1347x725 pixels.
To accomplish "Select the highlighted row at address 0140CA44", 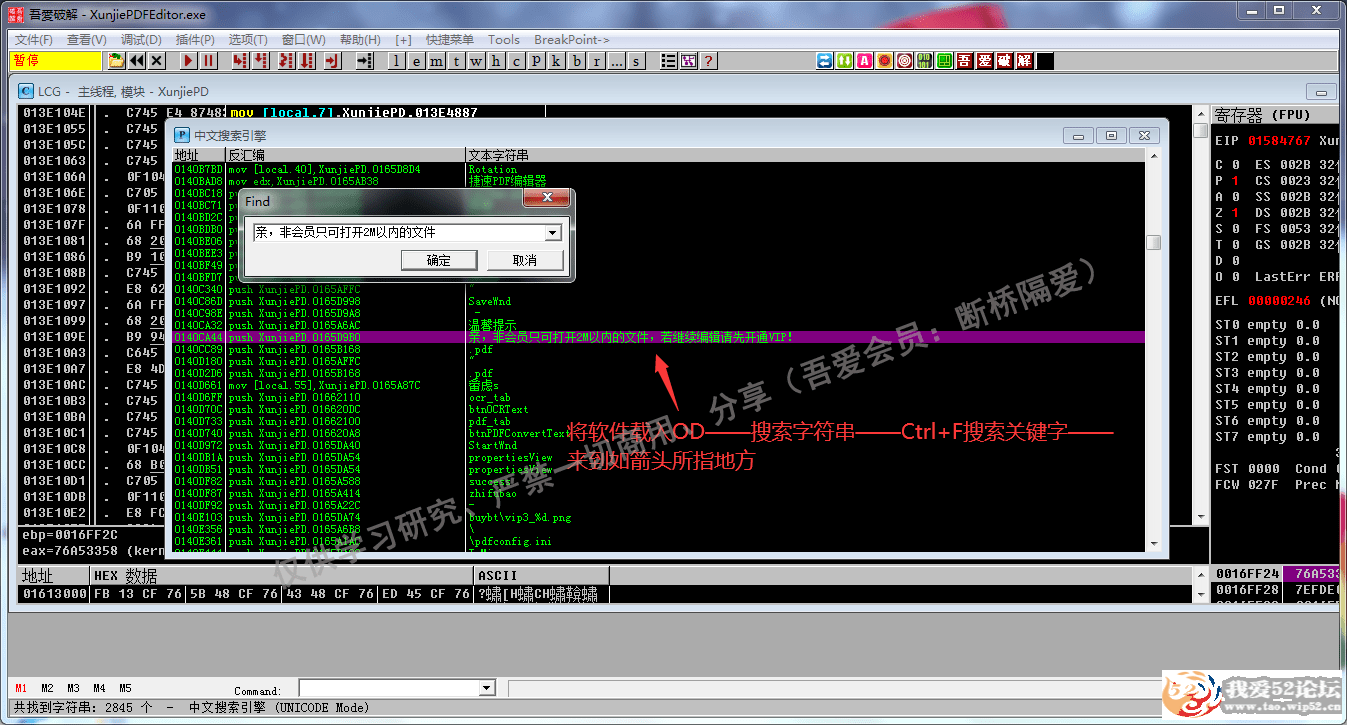I will point(659,337).
